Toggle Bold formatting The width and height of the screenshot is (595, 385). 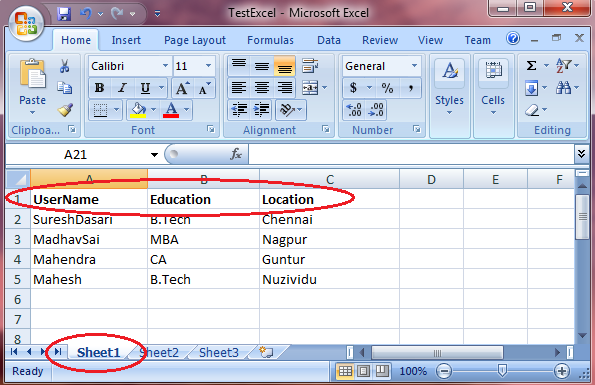[99, 88]
